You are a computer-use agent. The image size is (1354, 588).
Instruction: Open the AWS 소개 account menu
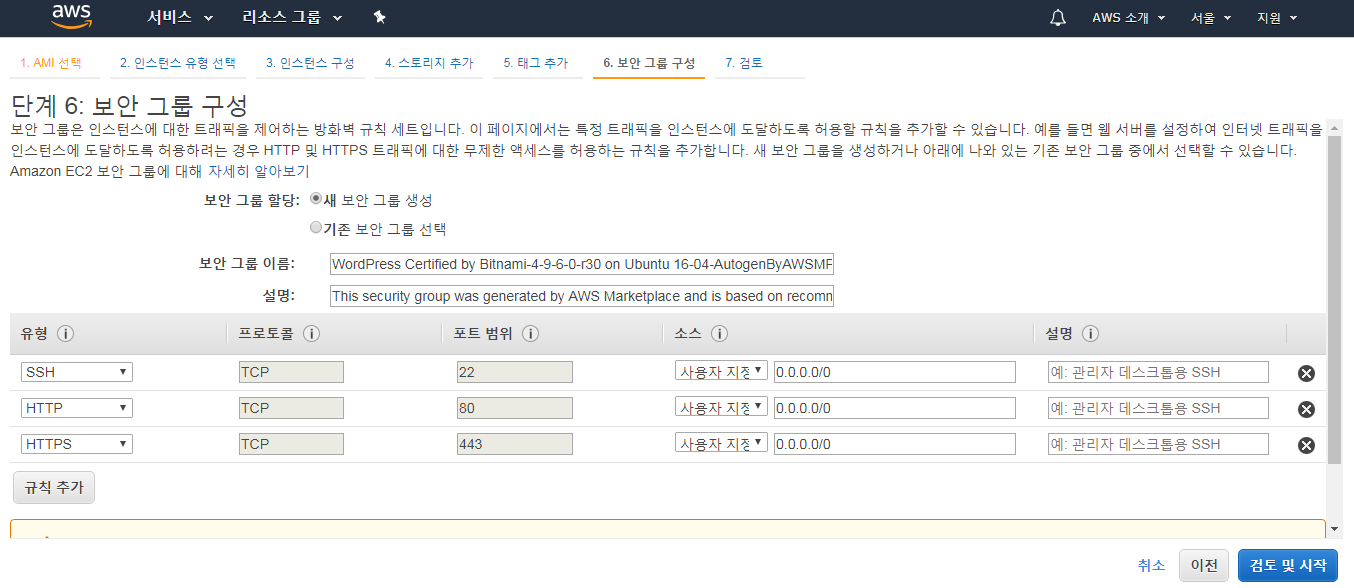(1129, 18)
